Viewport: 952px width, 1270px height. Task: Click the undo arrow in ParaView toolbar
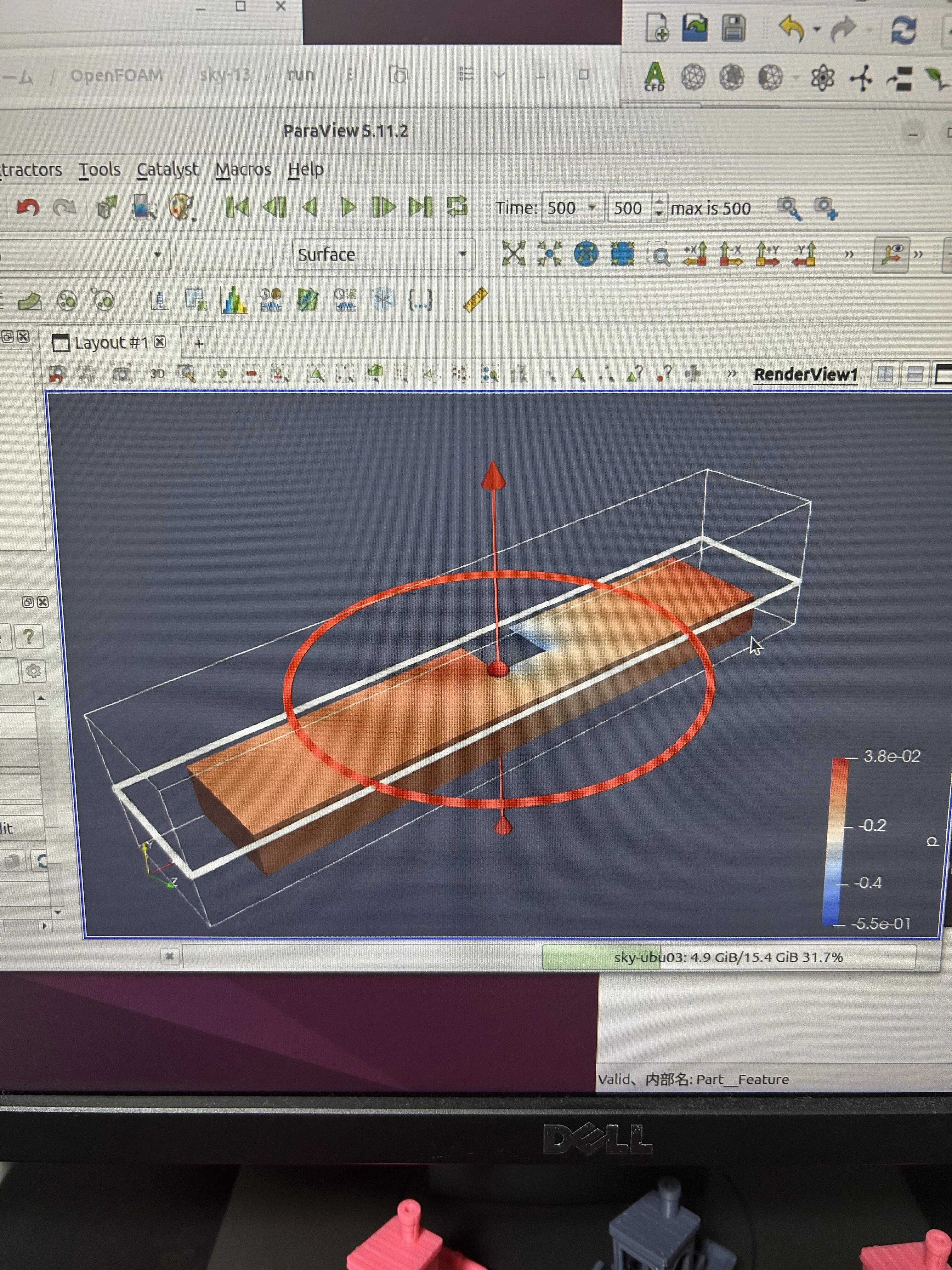click(x=27, y=207)
